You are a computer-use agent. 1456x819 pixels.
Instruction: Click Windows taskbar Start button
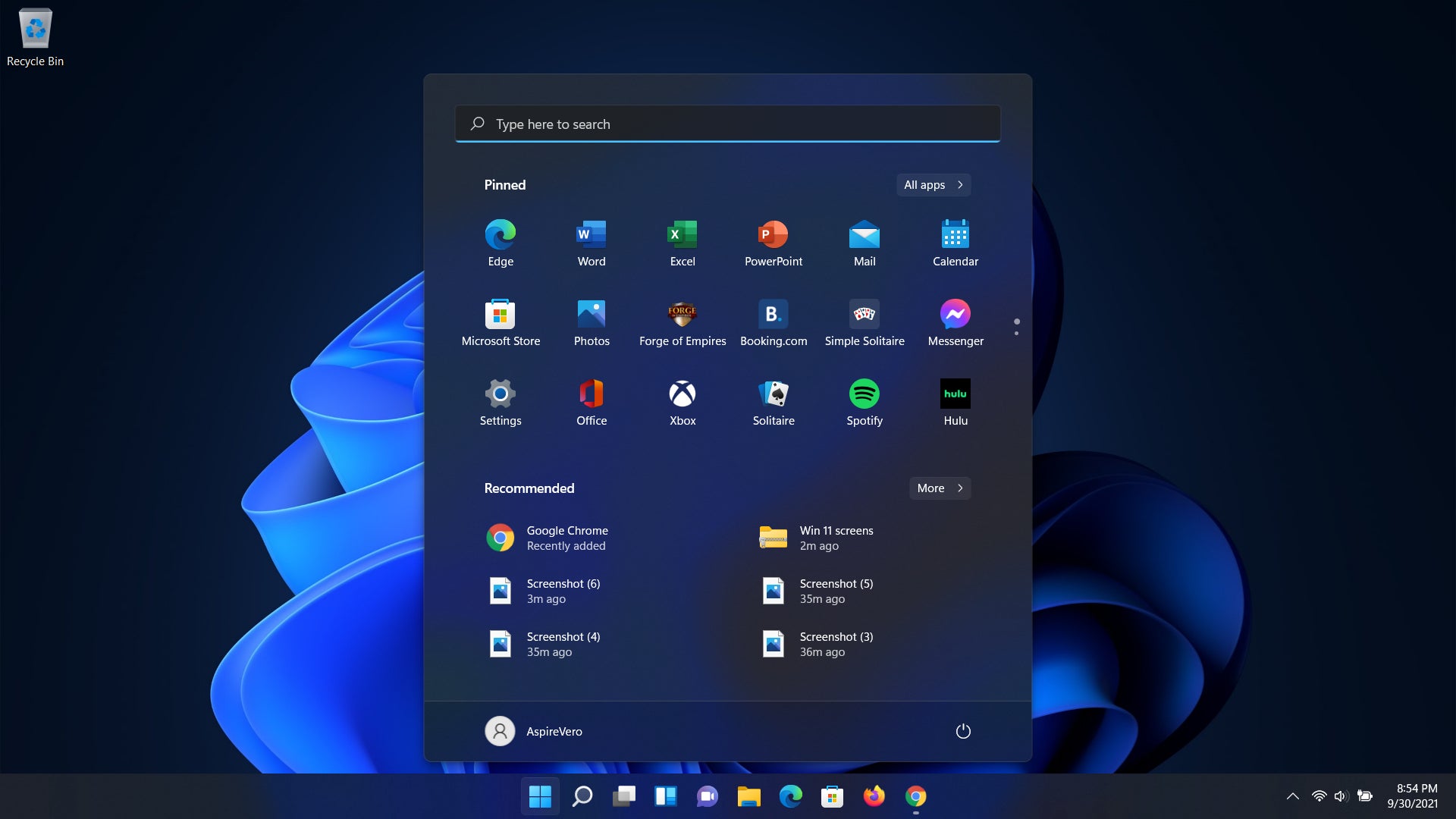(540, 796)
